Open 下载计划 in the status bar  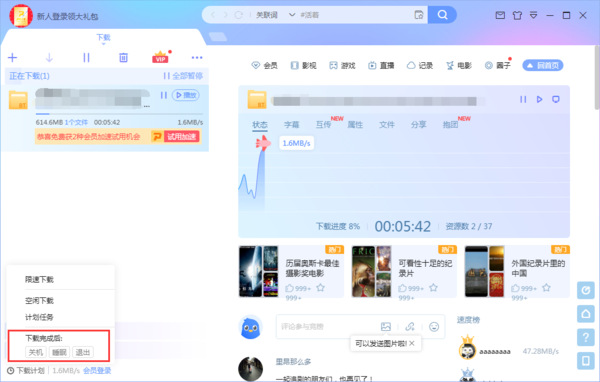26,371
